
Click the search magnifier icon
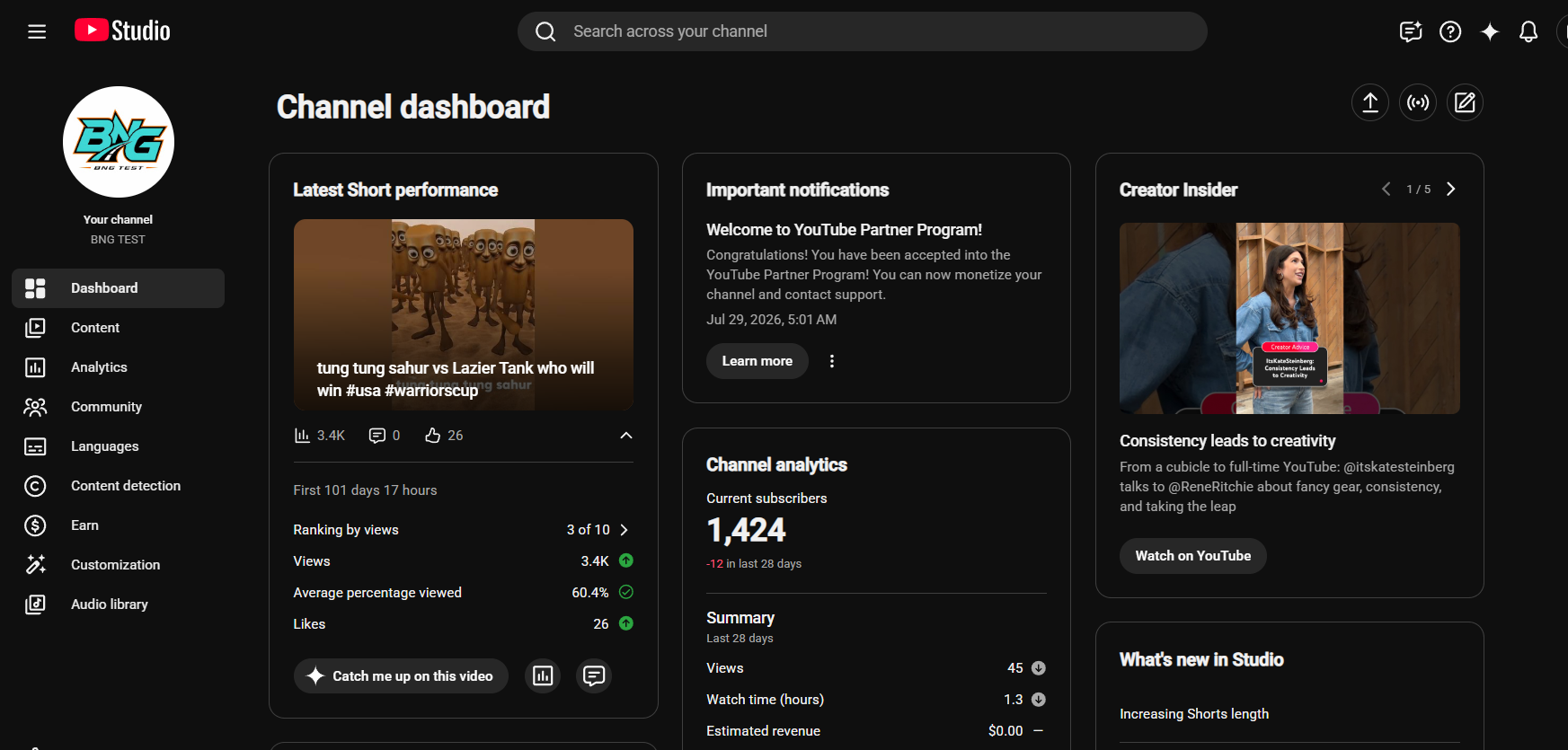pos(545,31)
